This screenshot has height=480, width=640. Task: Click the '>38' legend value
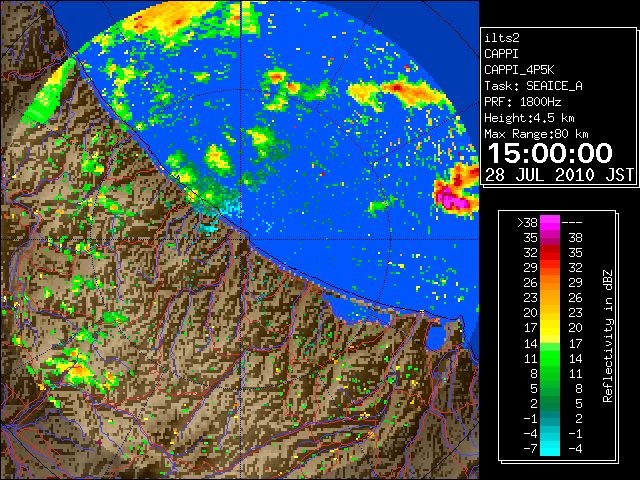[527, 223]
